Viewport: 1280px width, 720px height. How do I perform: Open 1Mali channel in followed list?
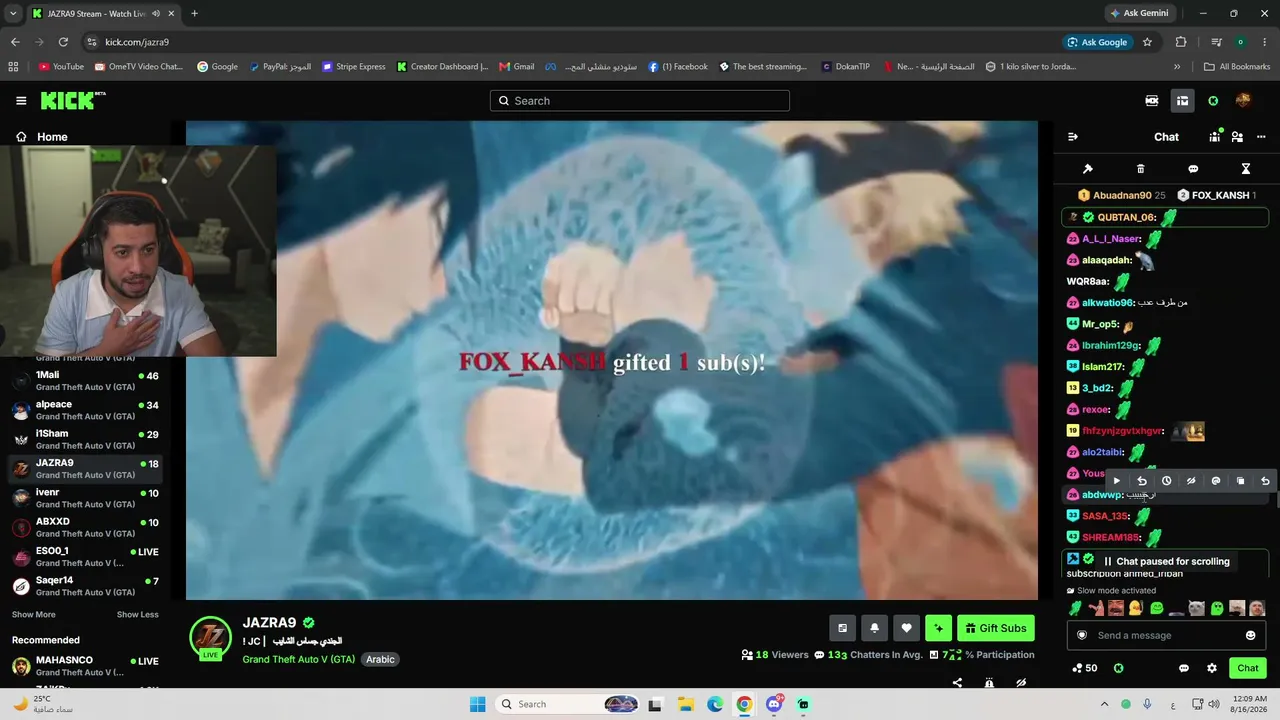coord(86,380)
